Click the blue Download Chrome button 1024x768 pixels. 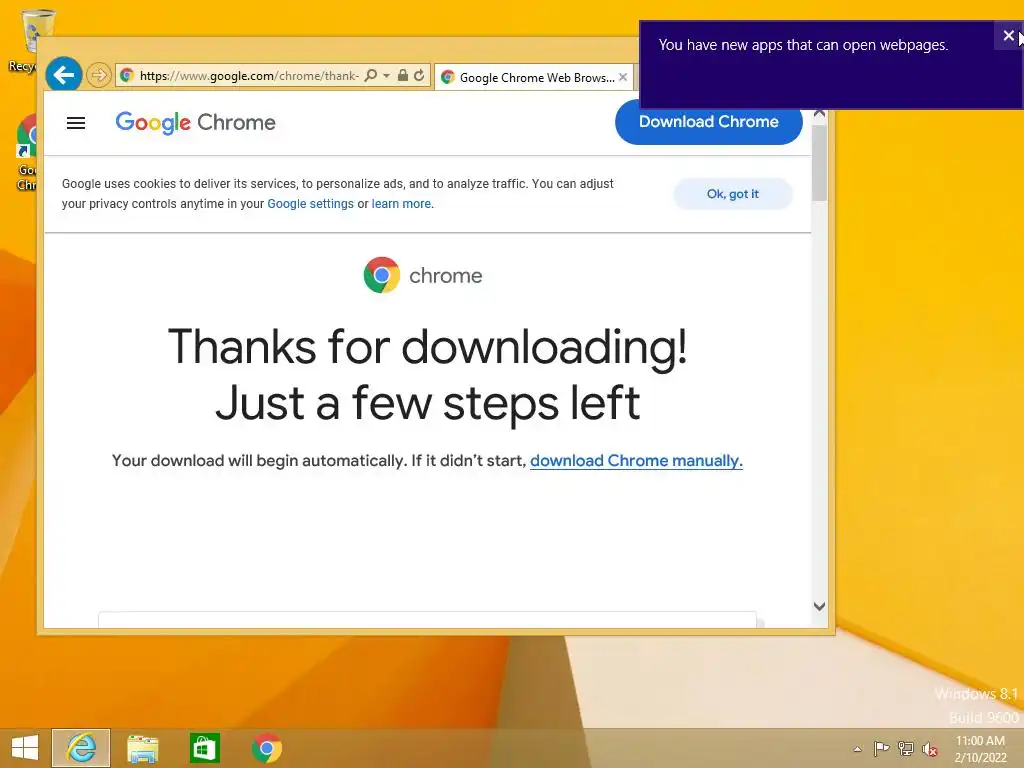tap(709, 121)
